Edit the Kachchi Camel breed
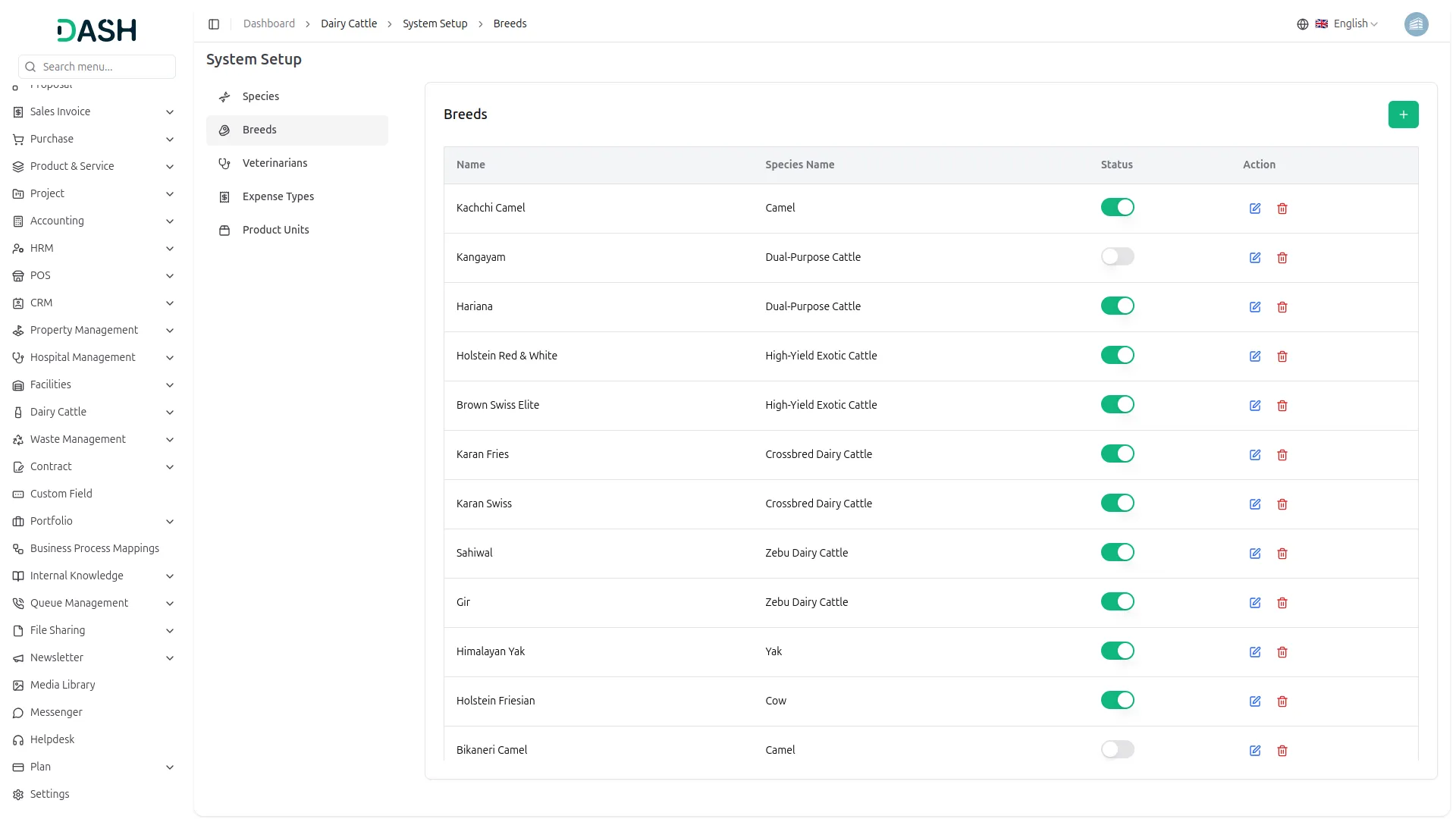 click(x=1255, y=209)
